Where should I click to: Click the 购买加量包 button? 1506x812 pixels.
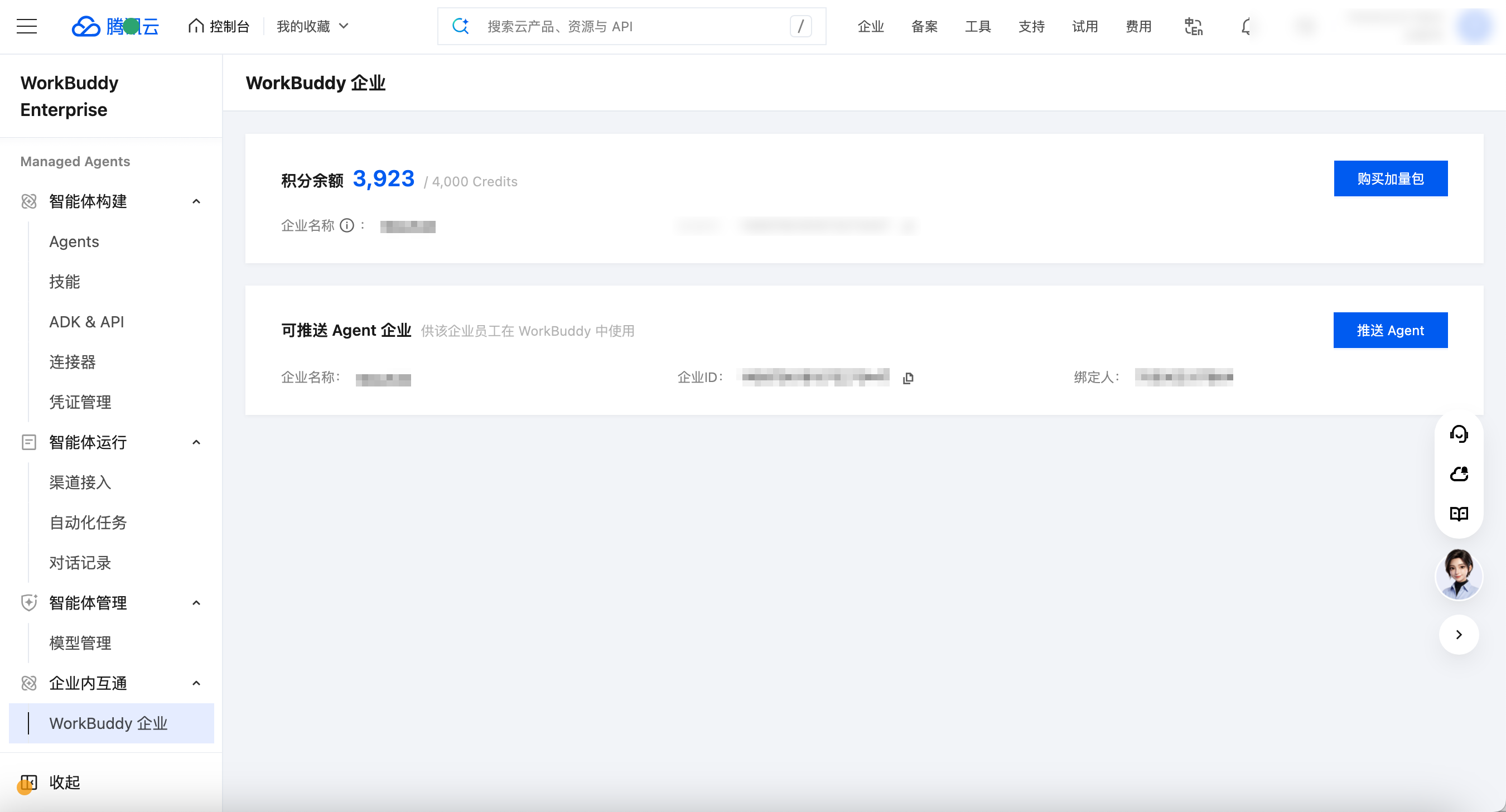coord(1391,178)
